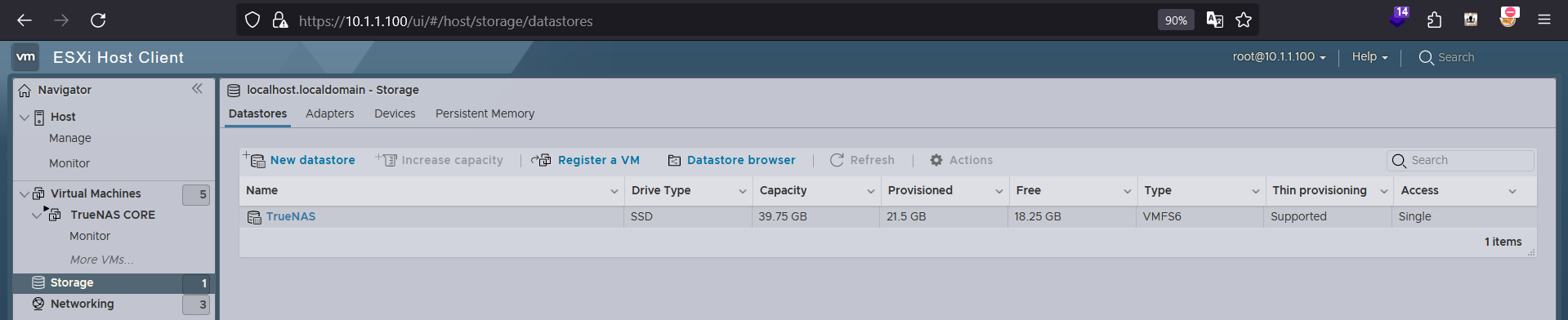Click the New datastore icon
1568x320 pixels.
[x=253, y=160]
